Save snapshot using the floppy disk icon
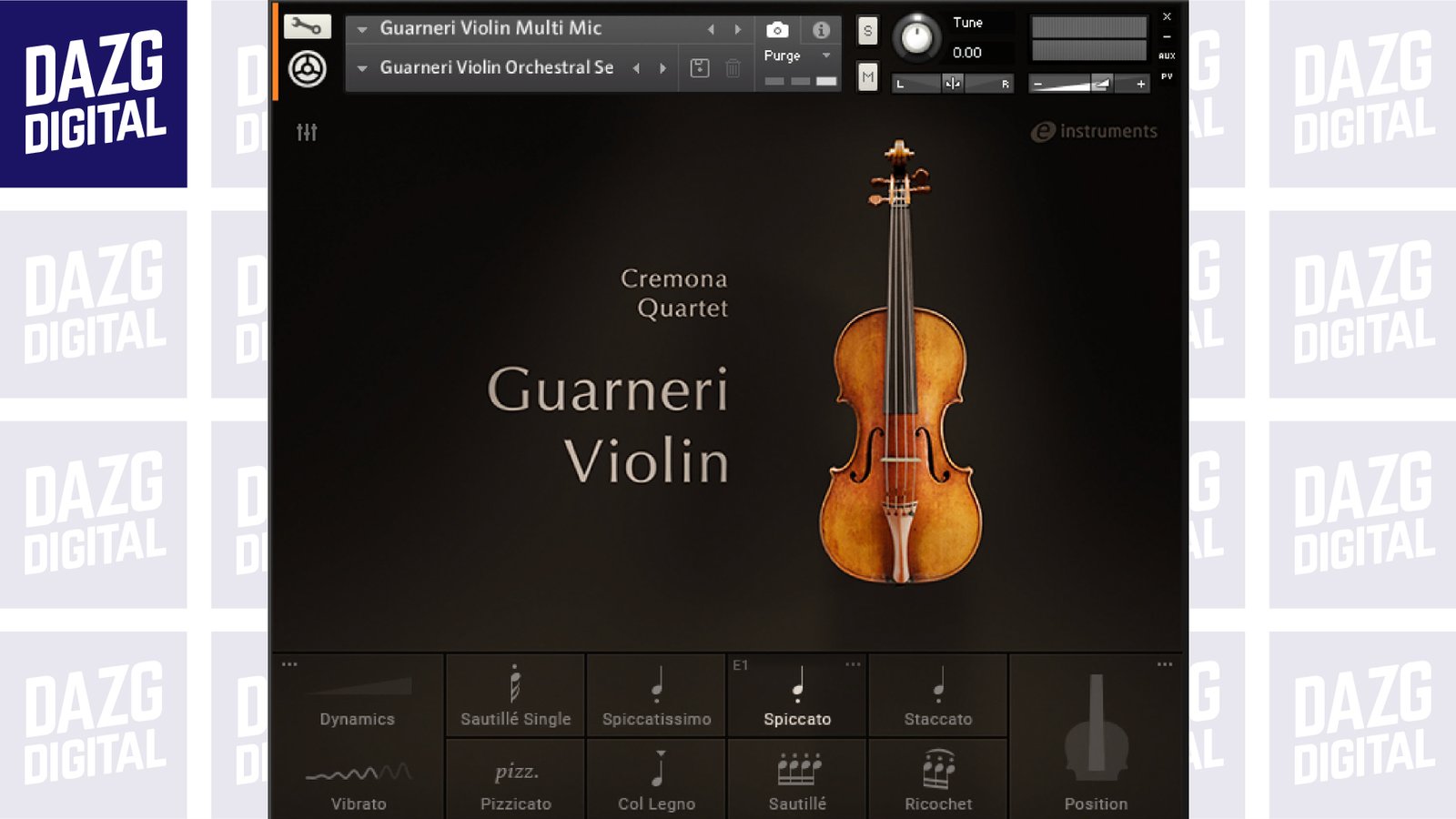 tap(700, 68)
